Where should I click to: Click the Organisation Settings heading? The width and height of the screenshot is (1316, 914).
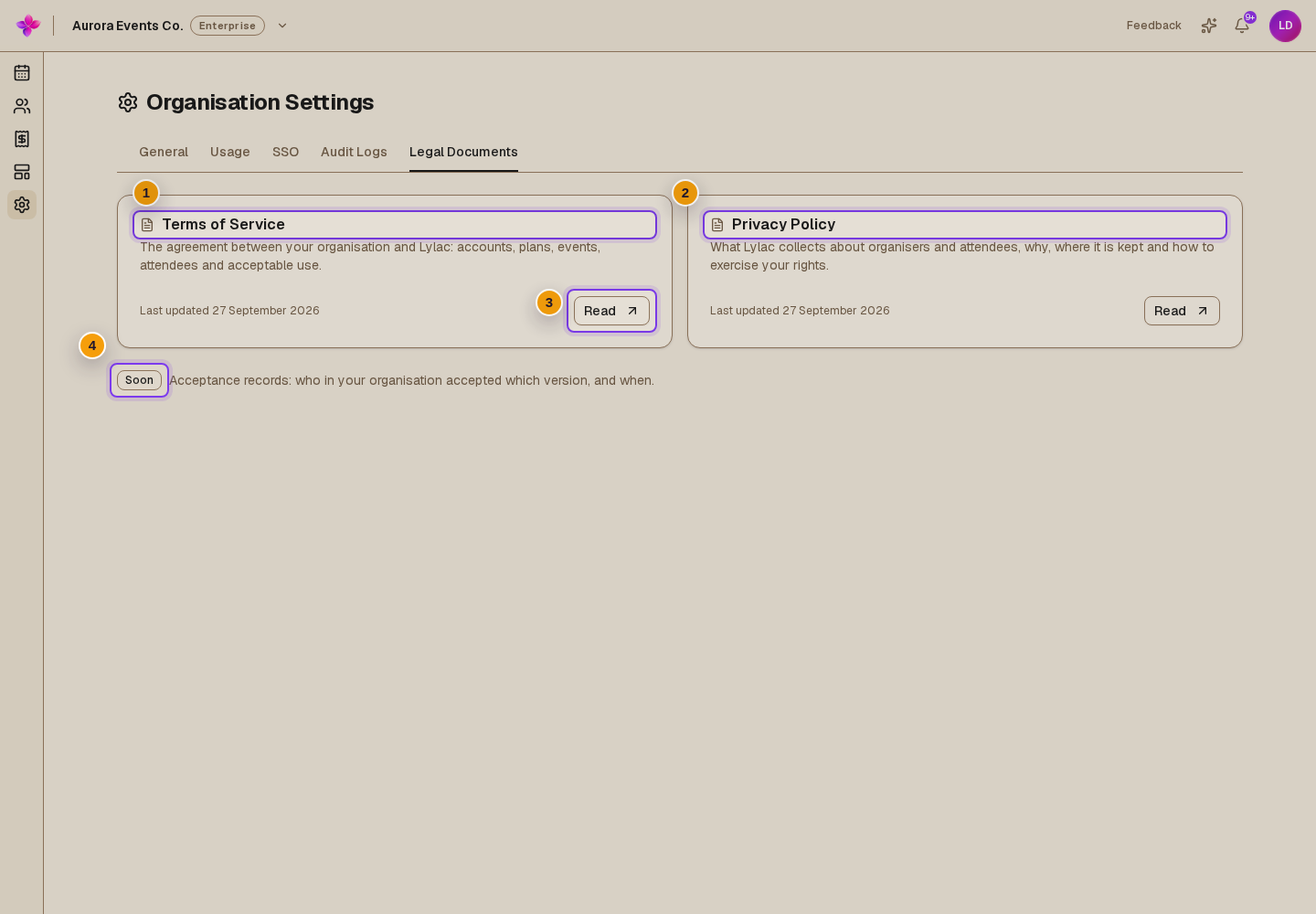[260, 102]
